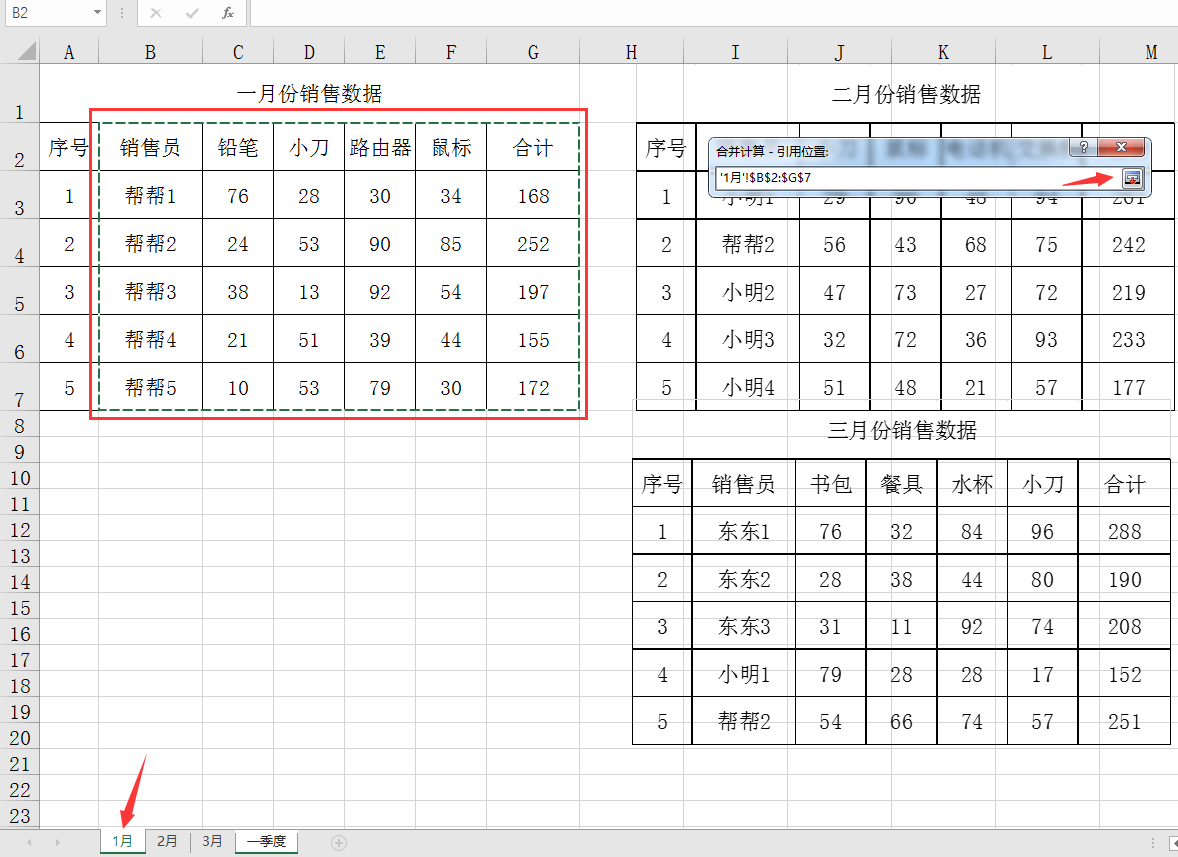The width and height of the screenshot is (1178, 857).
Task: Select column H header
Action: pyautogui.click(x=631, y=52)
